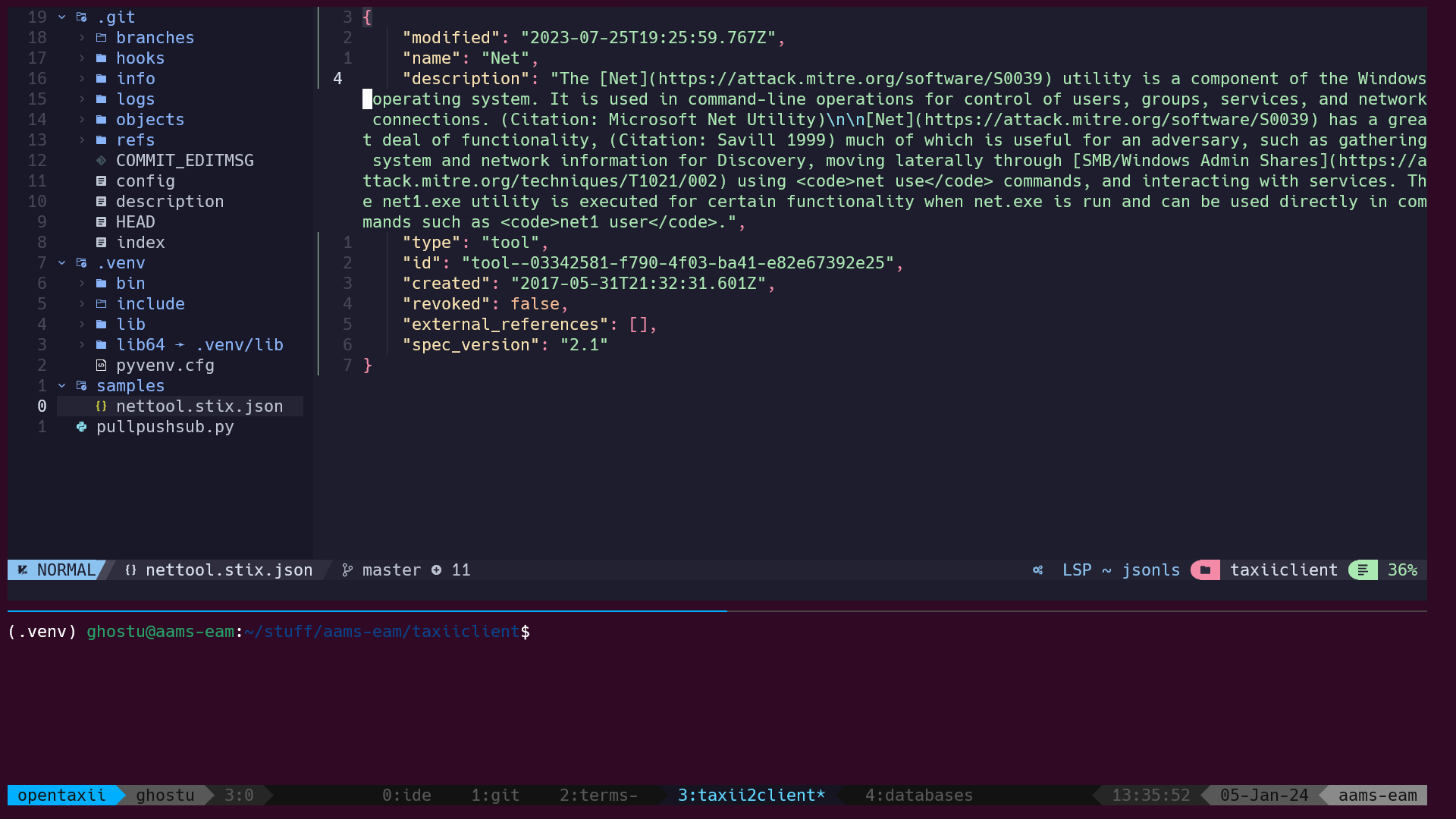The image size is (1456, 819).
Task: Click the https://attack.mitre.org/software/S0039 link on line 4
Action: point(851,78)
